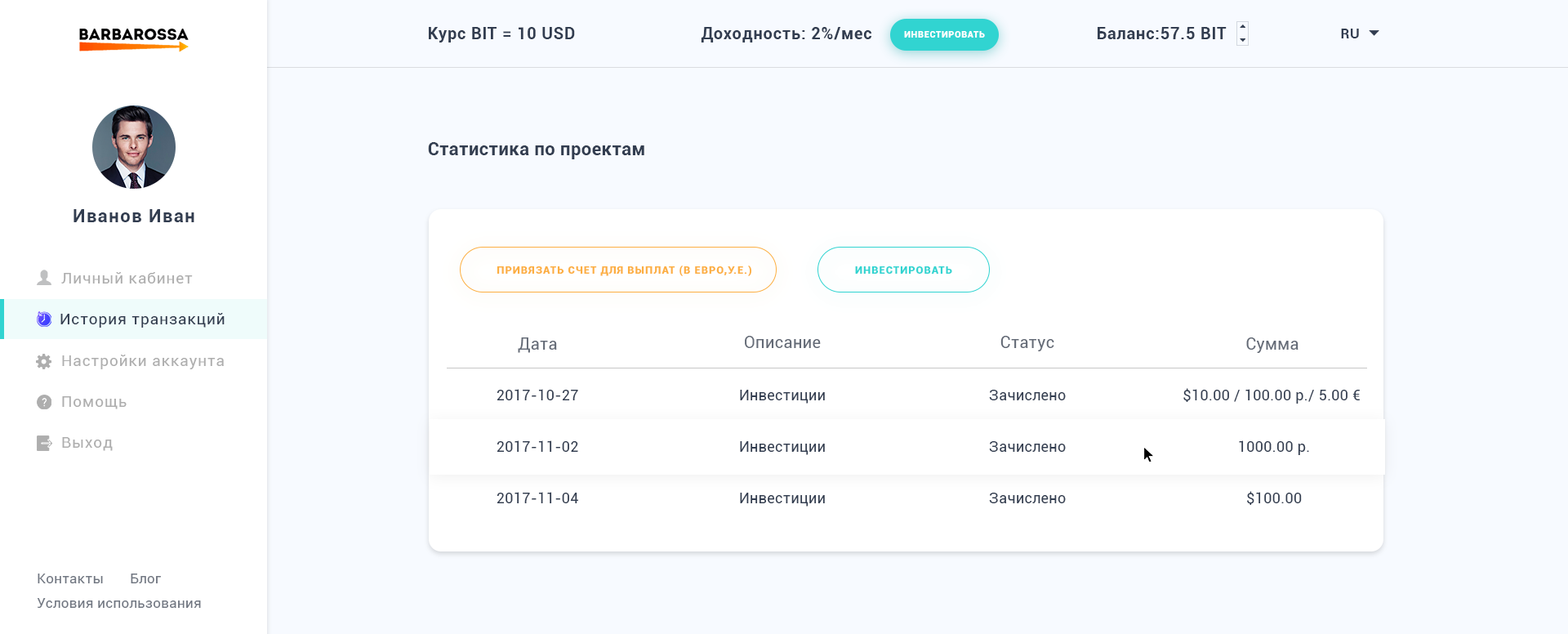This screenshot has height=634, width=1568.
Task: Open Условия использования link
Action: click(119, 603)
